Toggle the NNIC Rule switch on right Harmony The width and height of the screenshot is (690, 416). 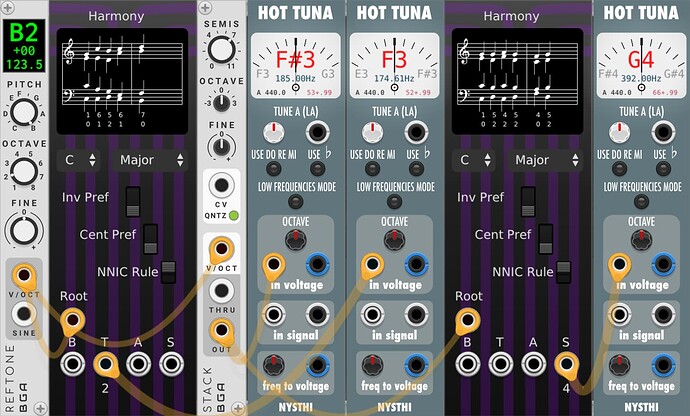pyautogui.click(x=563, y=272)
